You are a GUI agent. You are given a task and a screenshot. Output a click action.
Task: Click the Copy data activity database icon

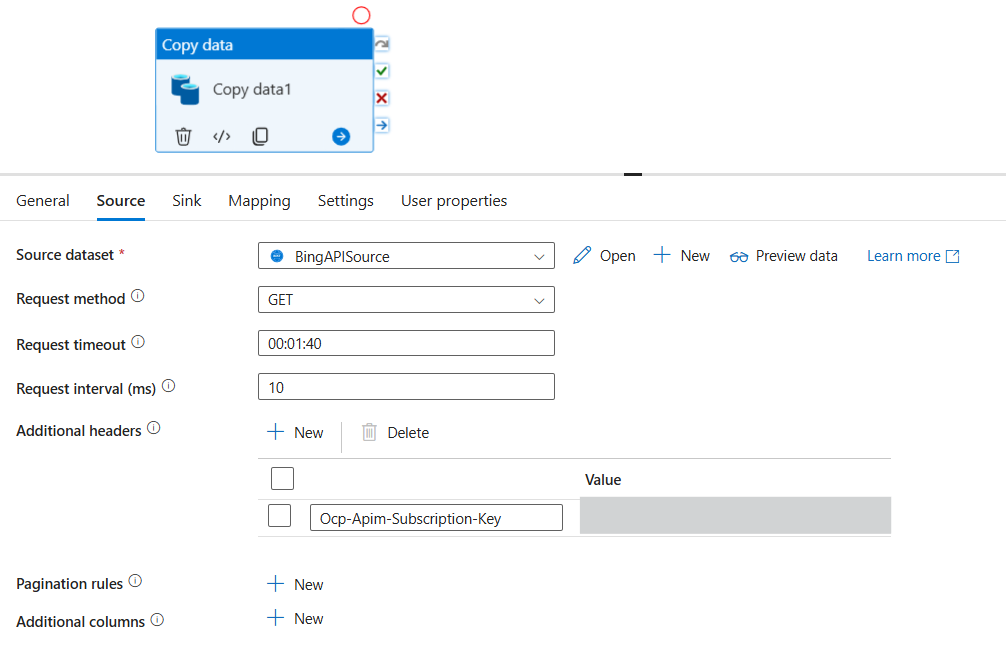coord(185,89)
